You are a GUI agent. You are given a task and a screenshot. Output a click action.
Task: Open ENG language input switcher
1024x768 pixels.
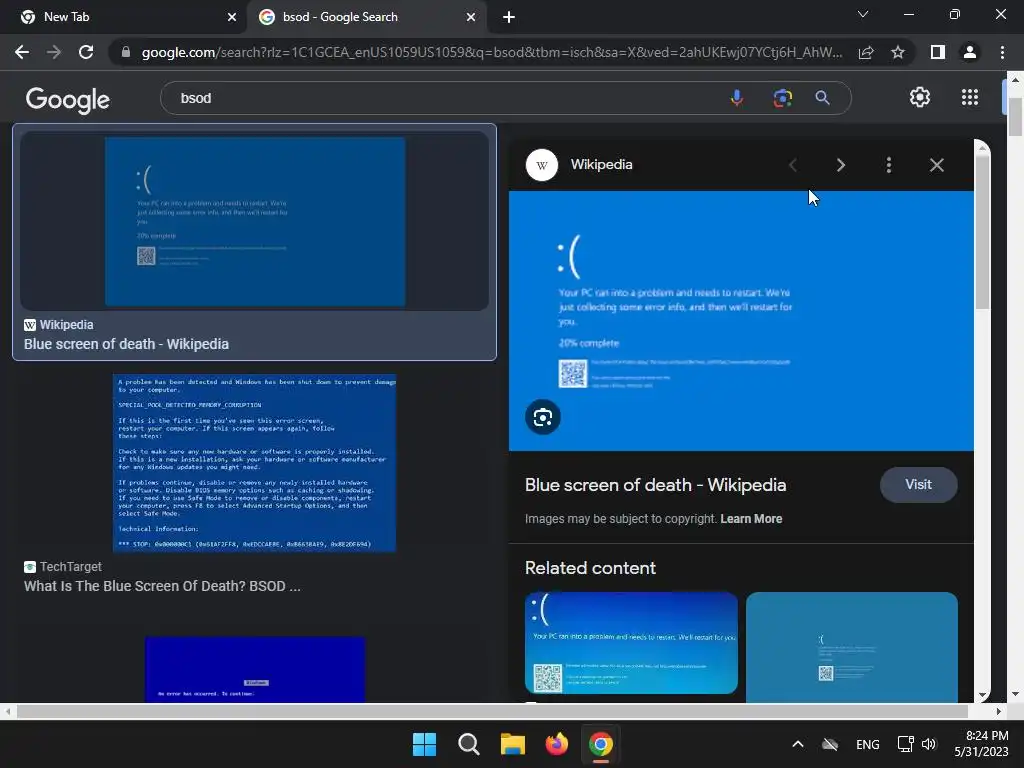(867, 744)
